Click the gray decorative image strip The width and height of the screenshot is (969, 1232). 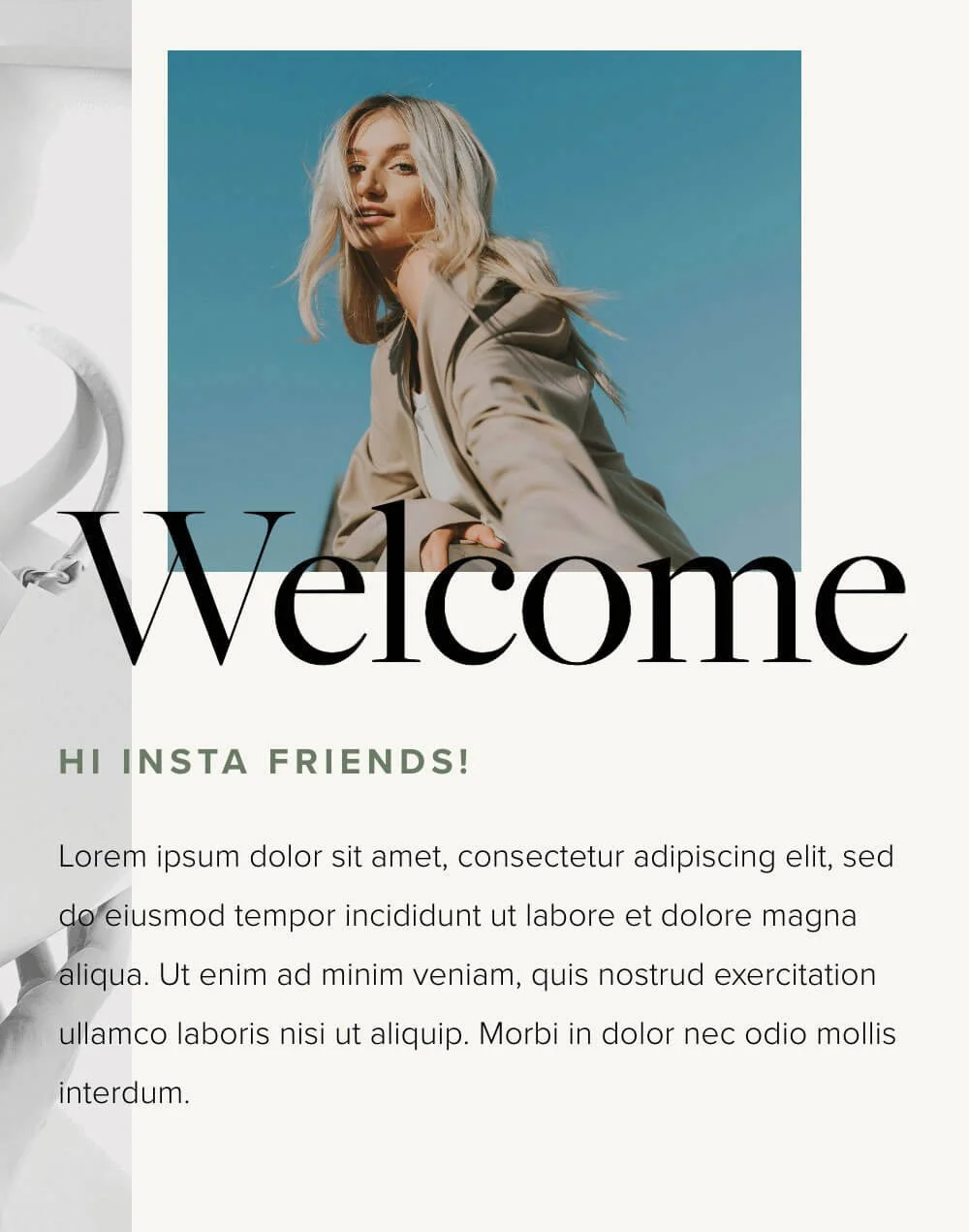[x=65, y=616]
